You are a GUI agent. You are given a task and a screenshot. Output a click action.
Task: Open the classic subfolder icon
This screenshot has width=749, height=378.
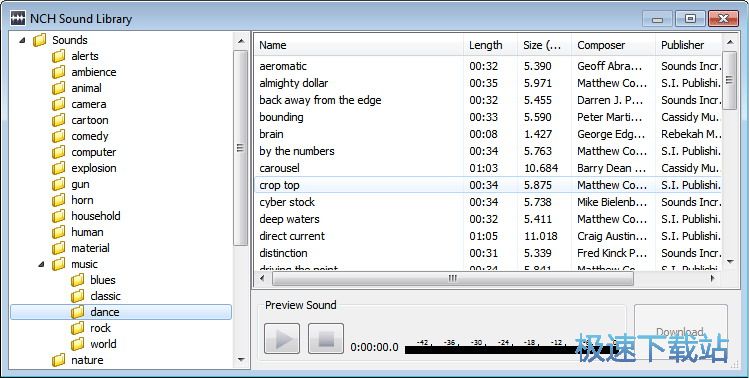[x=78, y=296]
